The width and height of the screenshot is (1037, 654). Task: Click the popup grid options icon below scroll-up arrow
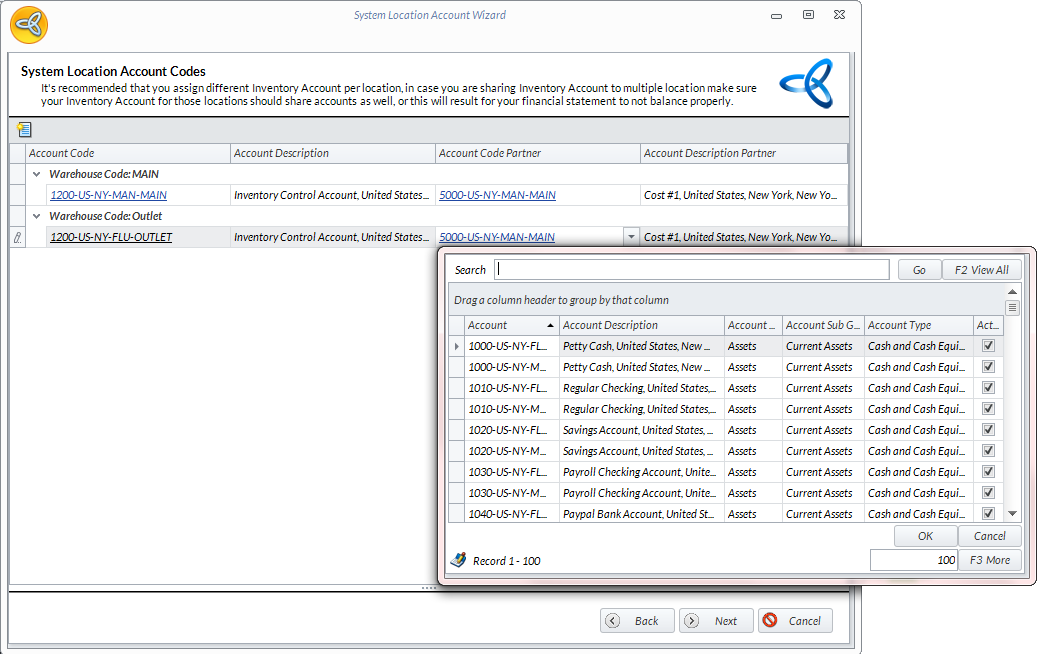click(x=1012, y=308)
